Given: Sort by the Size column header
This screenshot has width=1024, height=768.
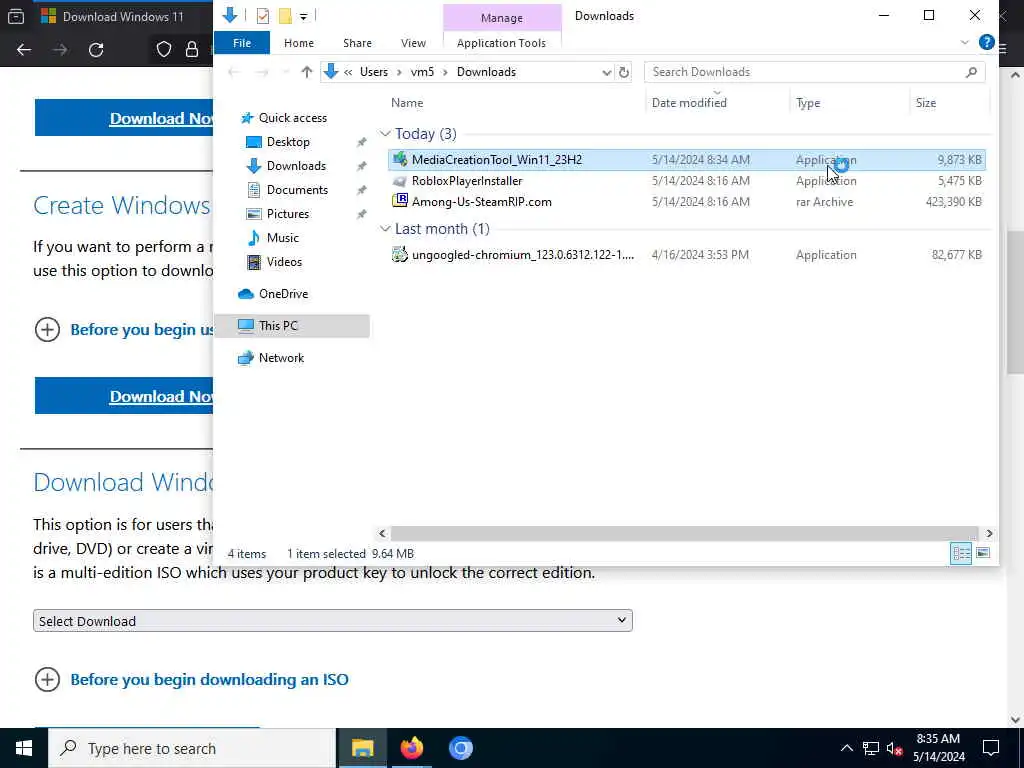Looking at the screenshot, I should point(925,103).
